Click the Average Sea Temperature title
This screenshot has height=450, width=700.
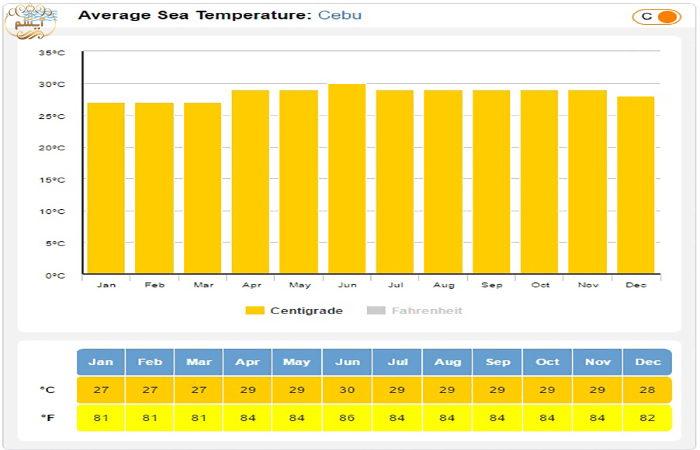[x=195, y=15]
